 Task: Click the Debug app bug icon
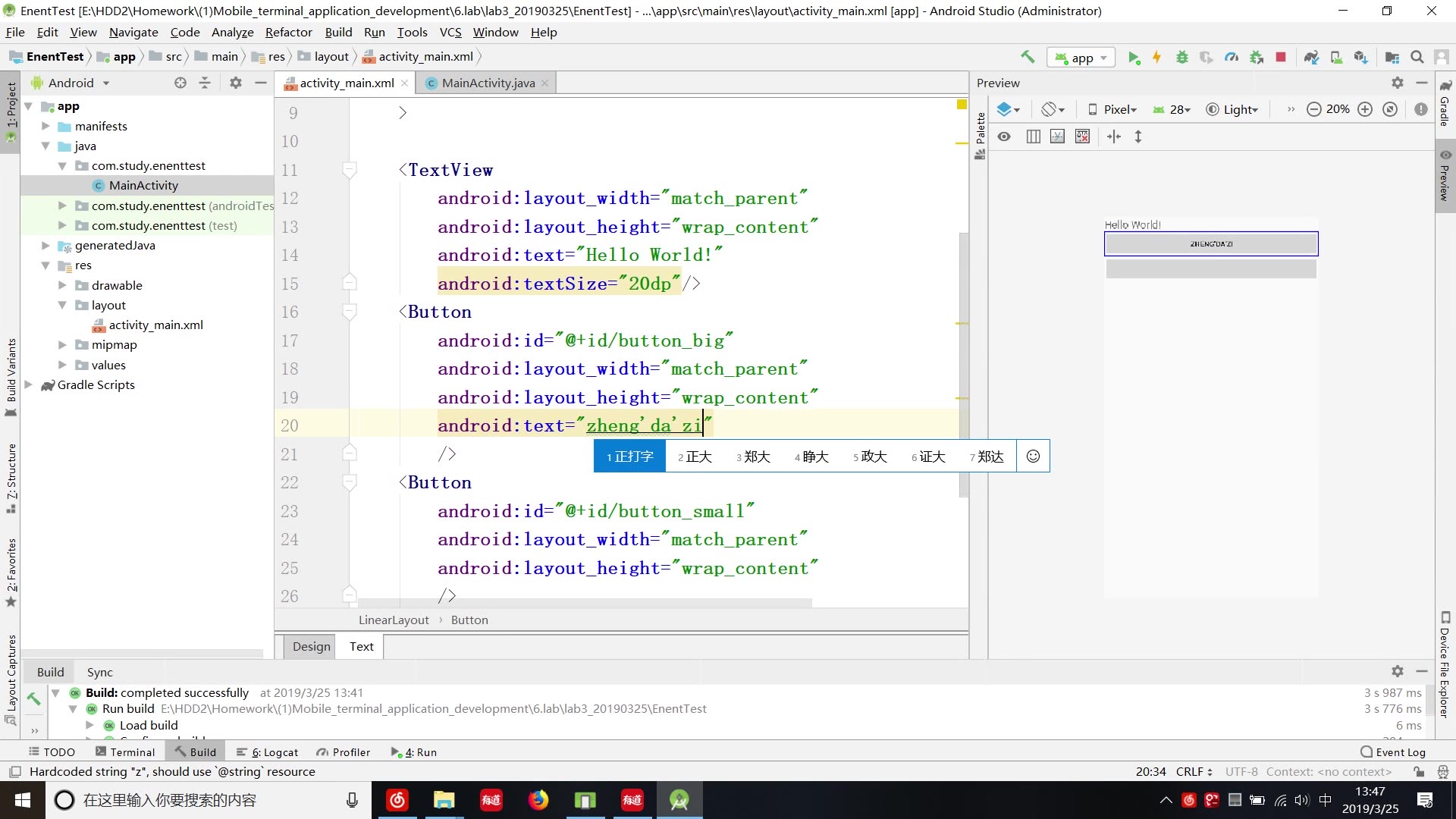pyautogui.click(x=1181, y=58)
